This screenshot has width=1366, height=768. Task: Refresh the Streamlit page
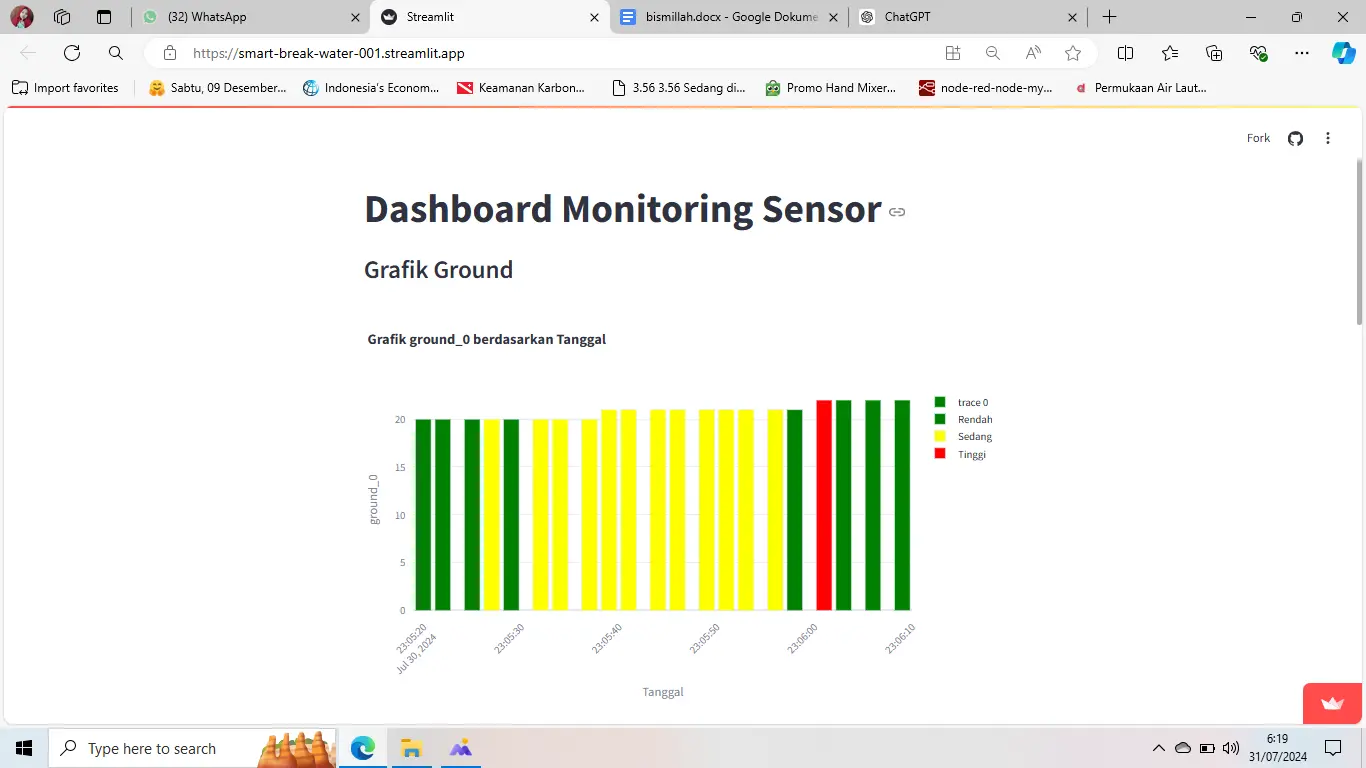72,53
